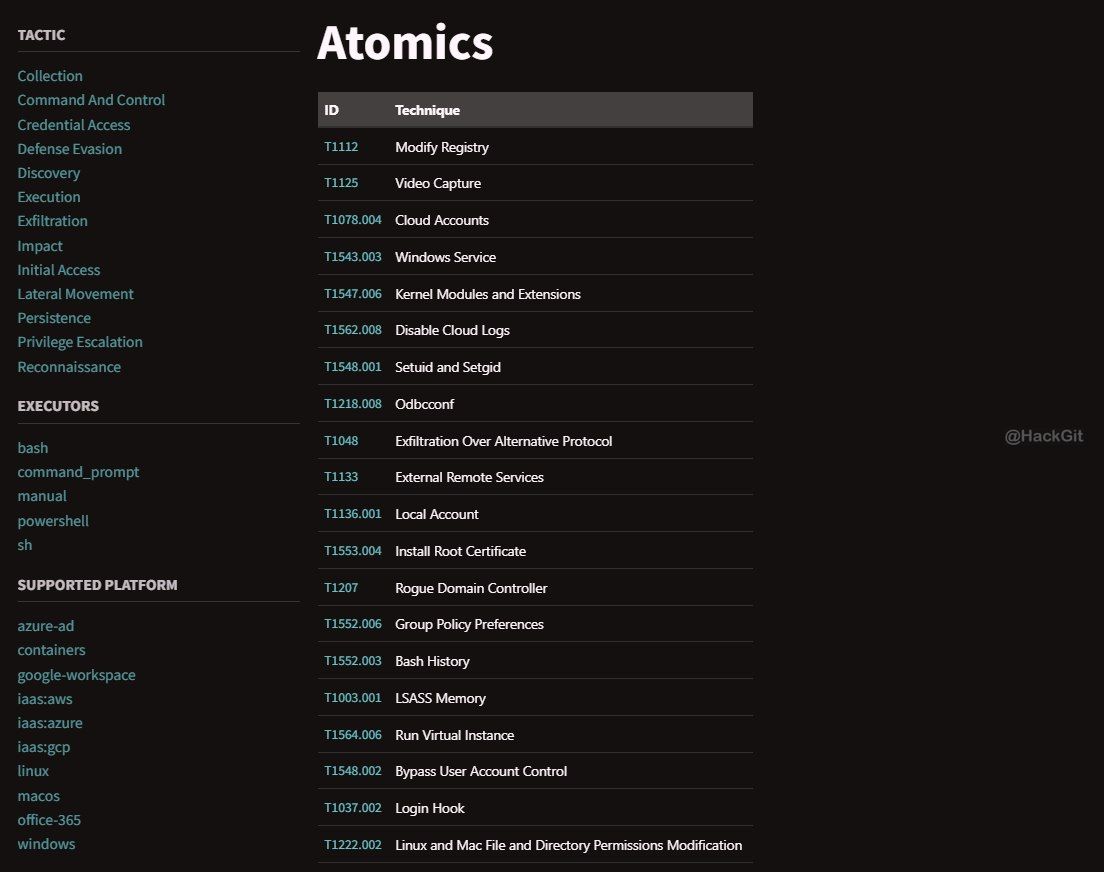Screen dimensions: 1104x872
Task: Click the T1125 ID link
Action: click(341, 182)
